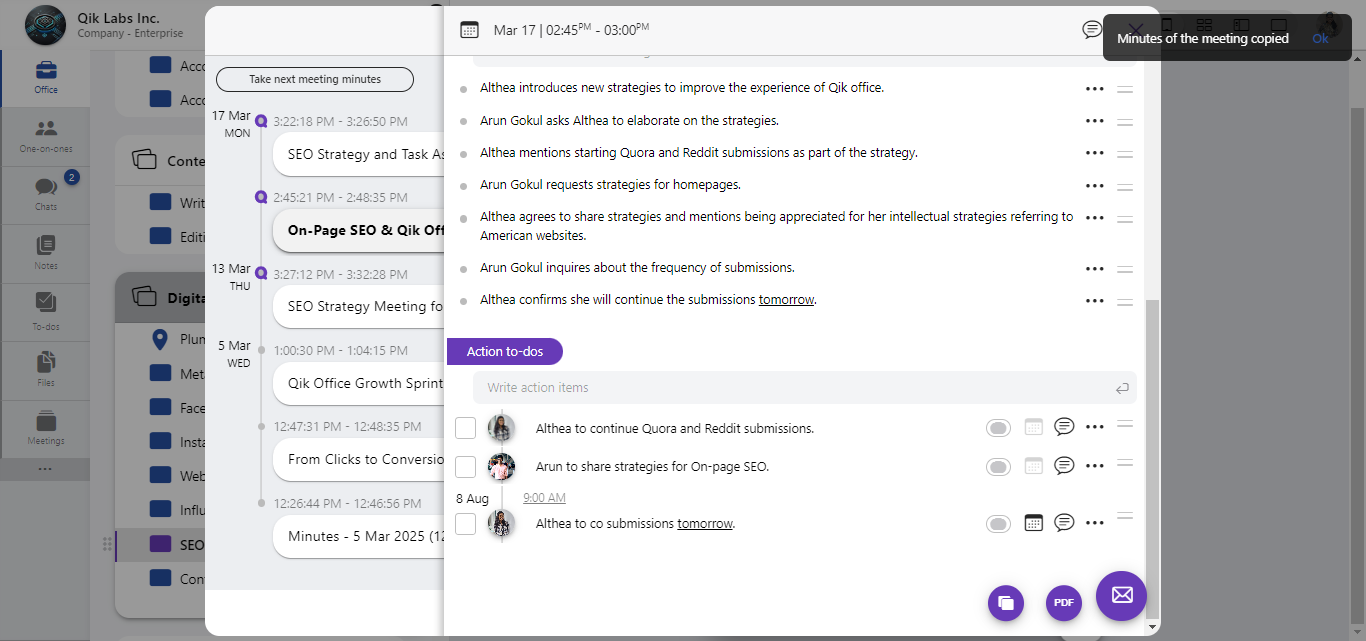The height and width of the screenshot is (641, 1366).
Task: Open Chats in the left sidebar
Action: 46,191
